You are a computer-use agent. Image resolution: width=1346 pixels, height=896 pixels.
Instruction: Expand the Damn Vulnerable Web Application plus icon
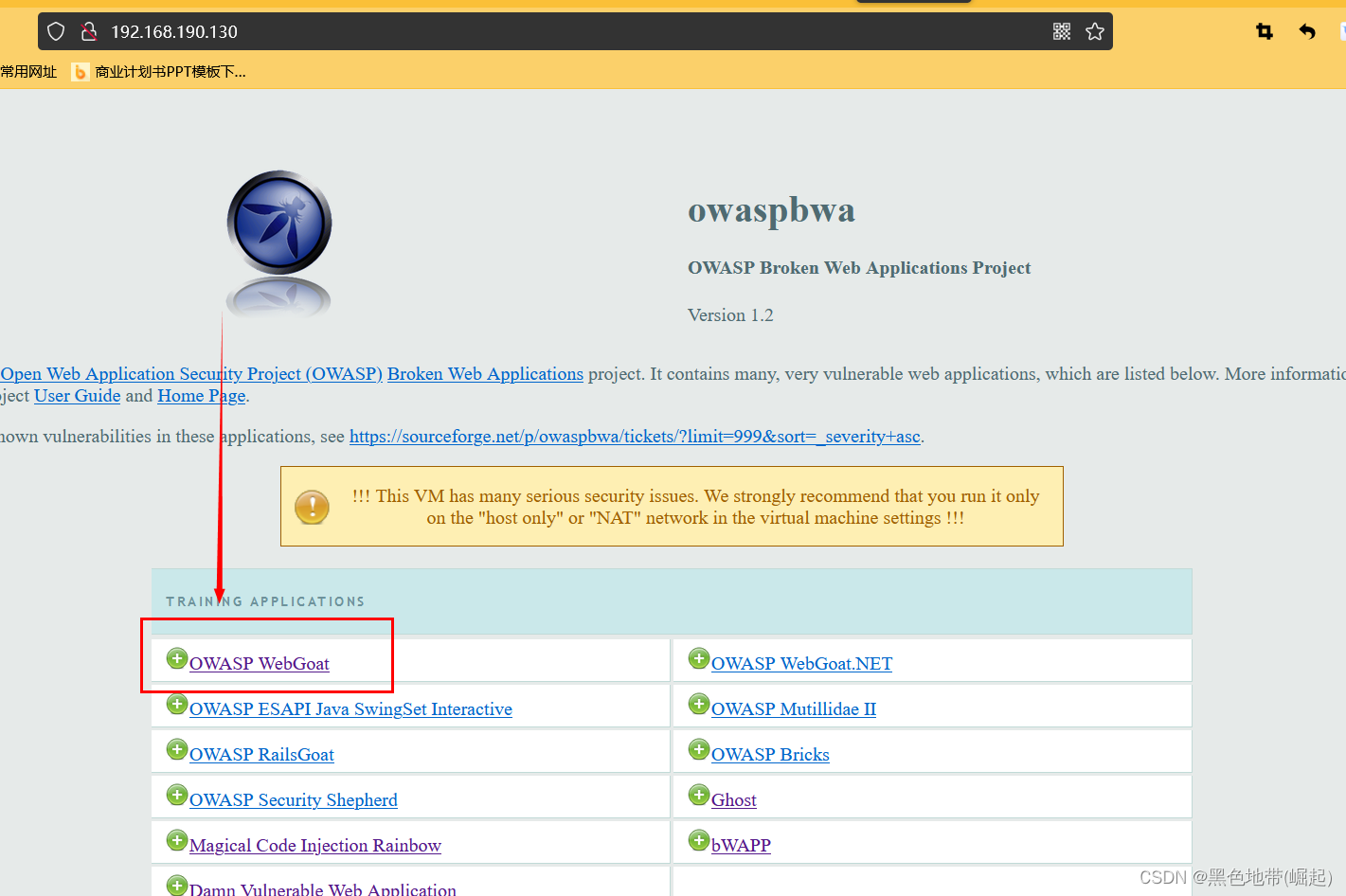177,886
